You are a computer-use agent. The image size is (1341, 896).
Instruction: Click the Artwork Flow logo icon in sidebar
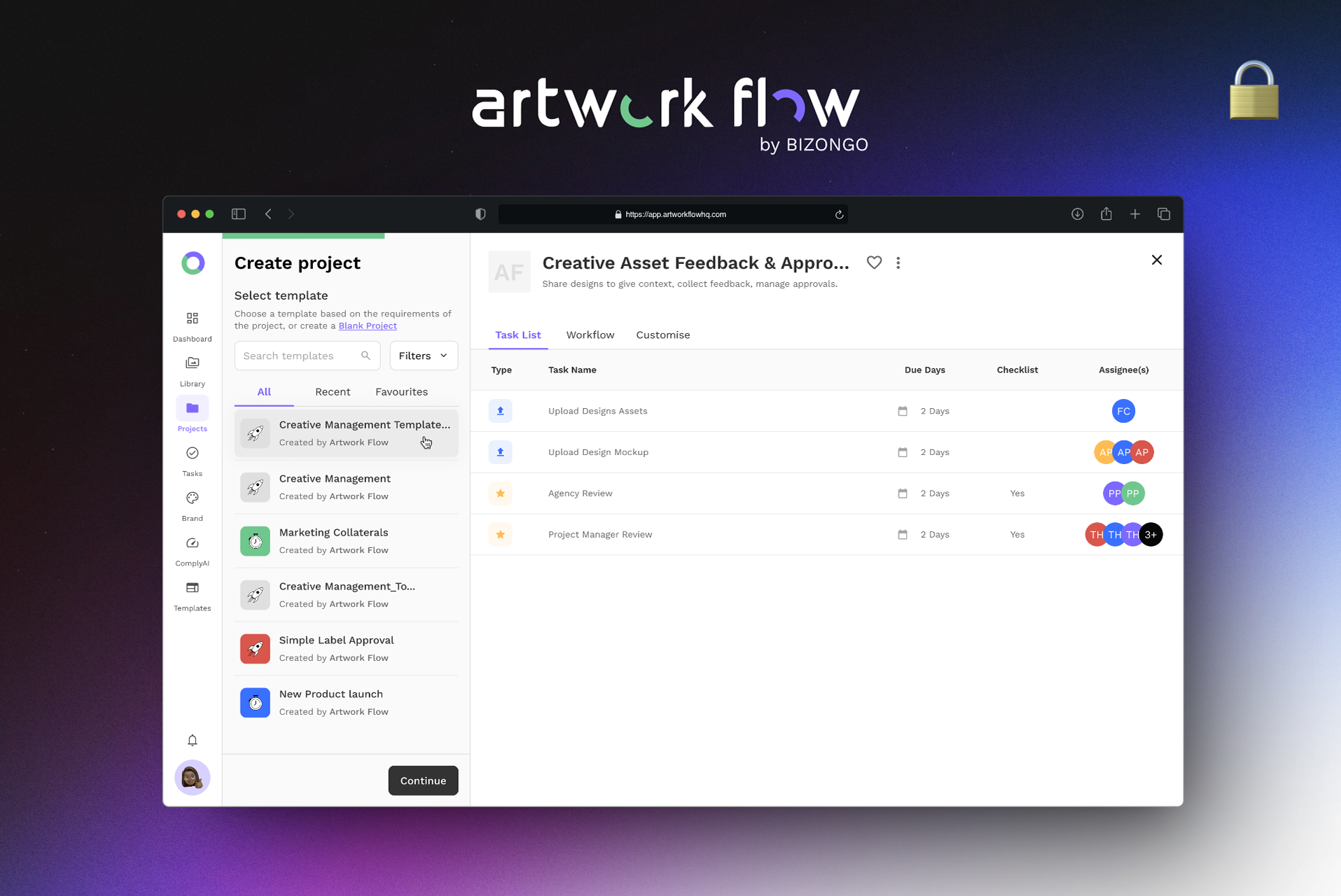193,263
